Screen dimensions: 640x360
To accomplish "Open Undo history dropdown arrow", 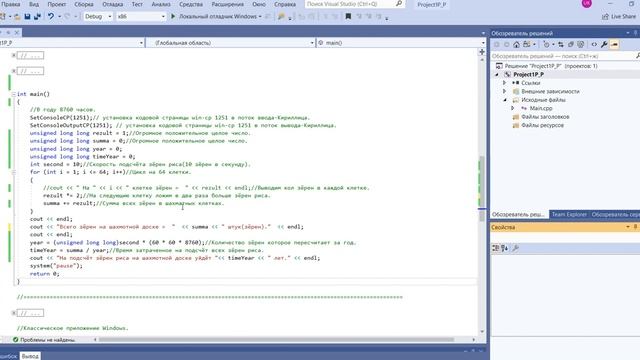I will pos(60,17).
